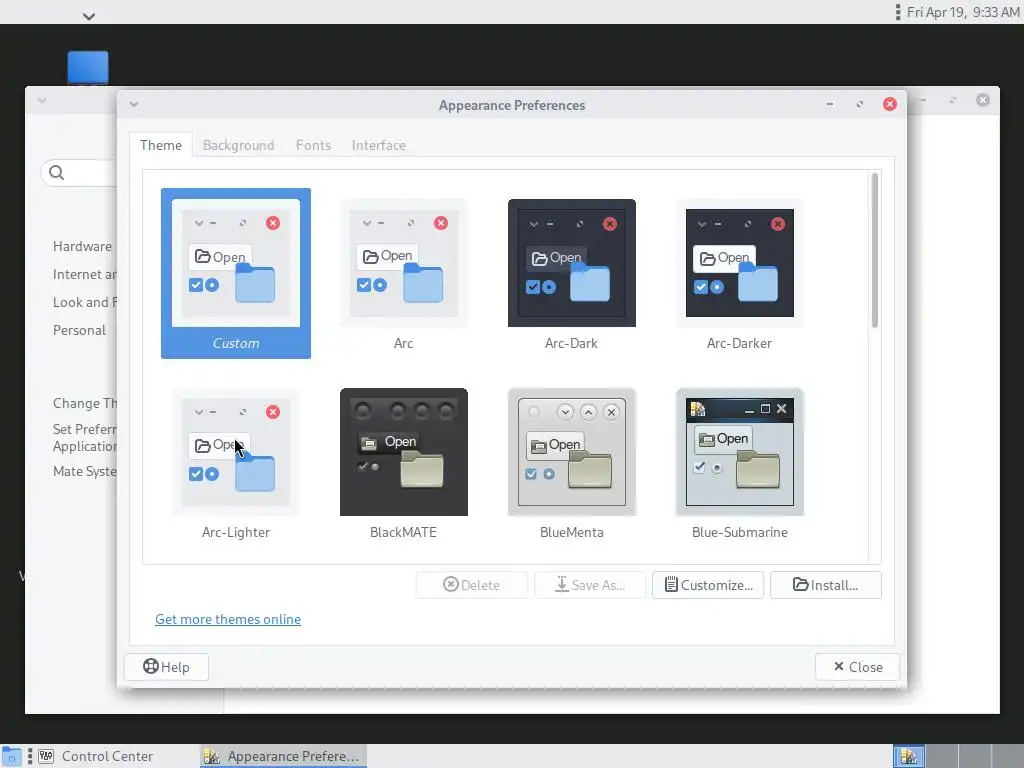Close the Control Center window behind
The width and height of the screenshot is (1024, 768).
(x=983, y=100)
